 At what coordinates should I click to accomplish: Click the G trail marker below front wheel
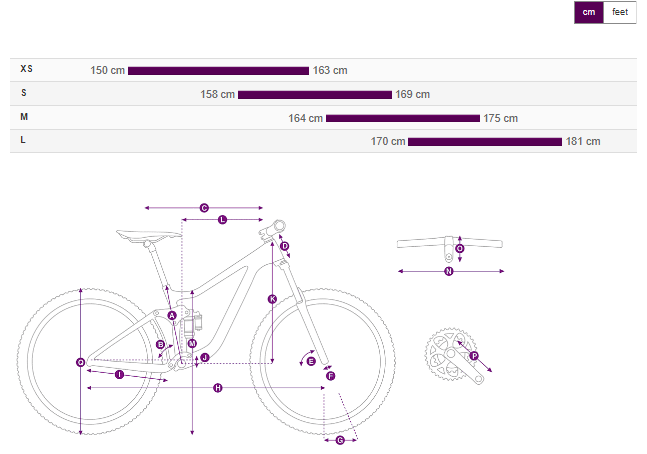[x=340, y=439]
